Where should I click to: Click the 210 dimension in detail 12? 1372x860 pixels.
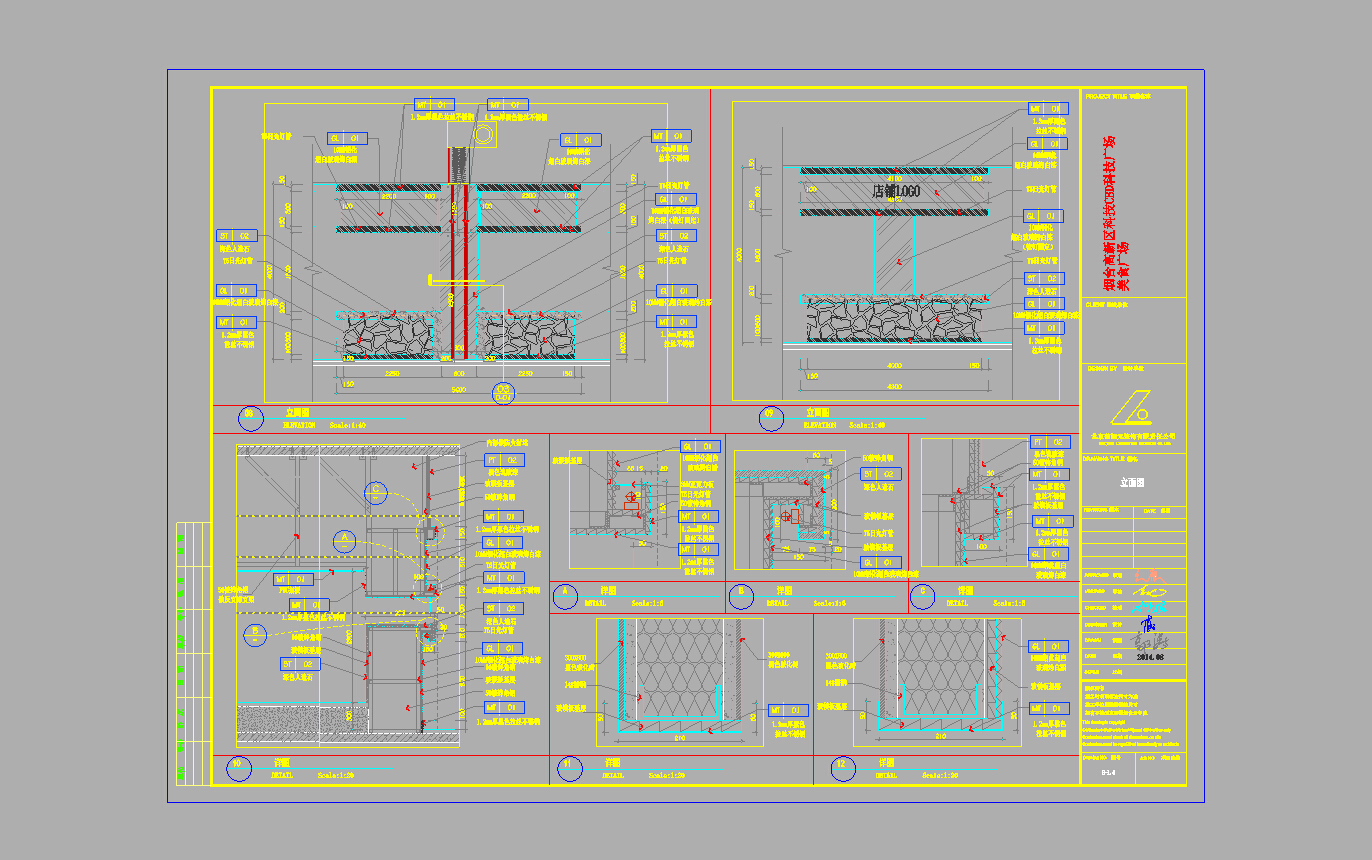(x=940, y=736)
